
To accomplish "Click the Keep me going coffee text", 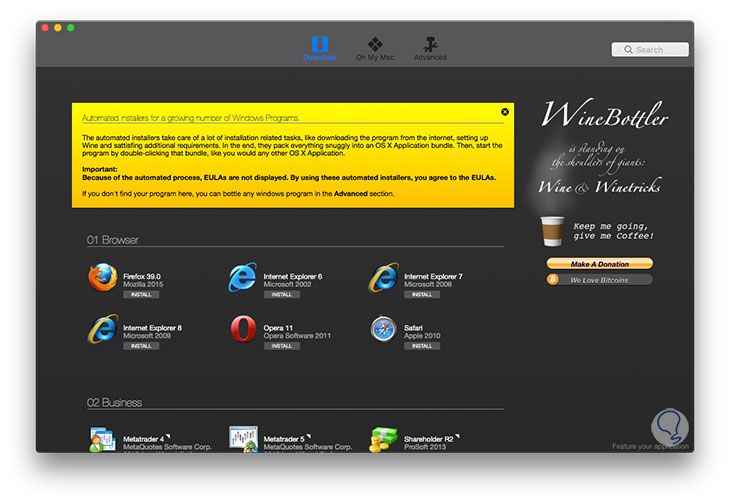I will (x=613, y=231).
